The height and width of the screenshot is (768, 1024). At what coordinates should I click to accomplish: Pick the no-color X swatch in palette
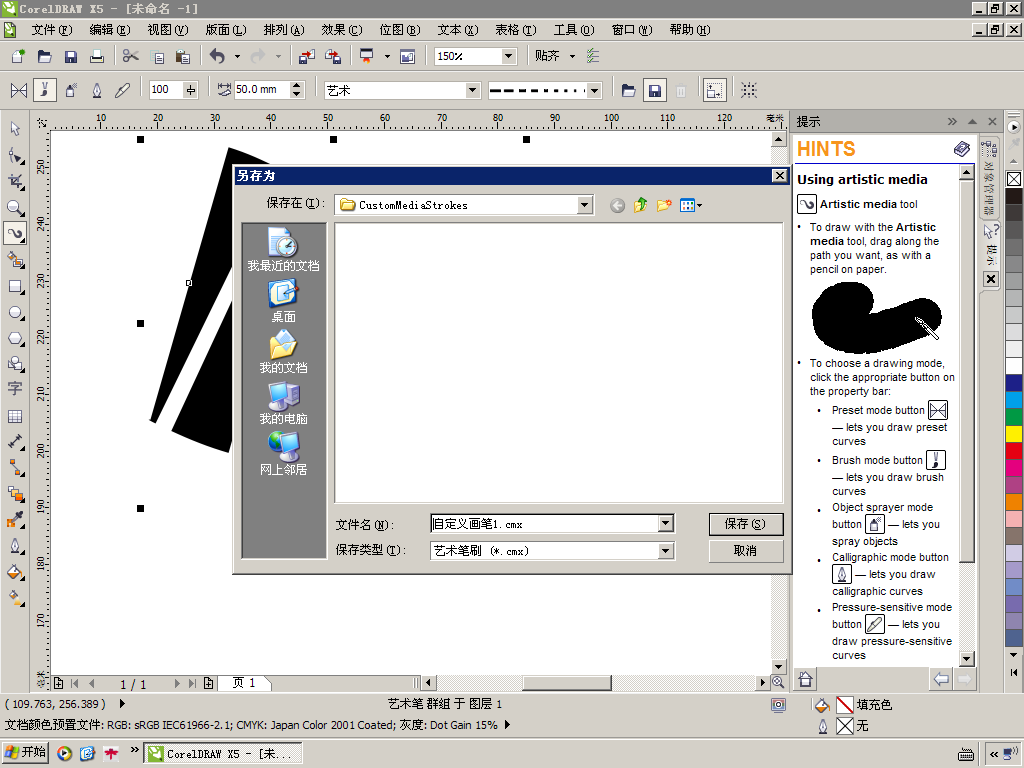pyautogui.click(x=1014, y=179)
